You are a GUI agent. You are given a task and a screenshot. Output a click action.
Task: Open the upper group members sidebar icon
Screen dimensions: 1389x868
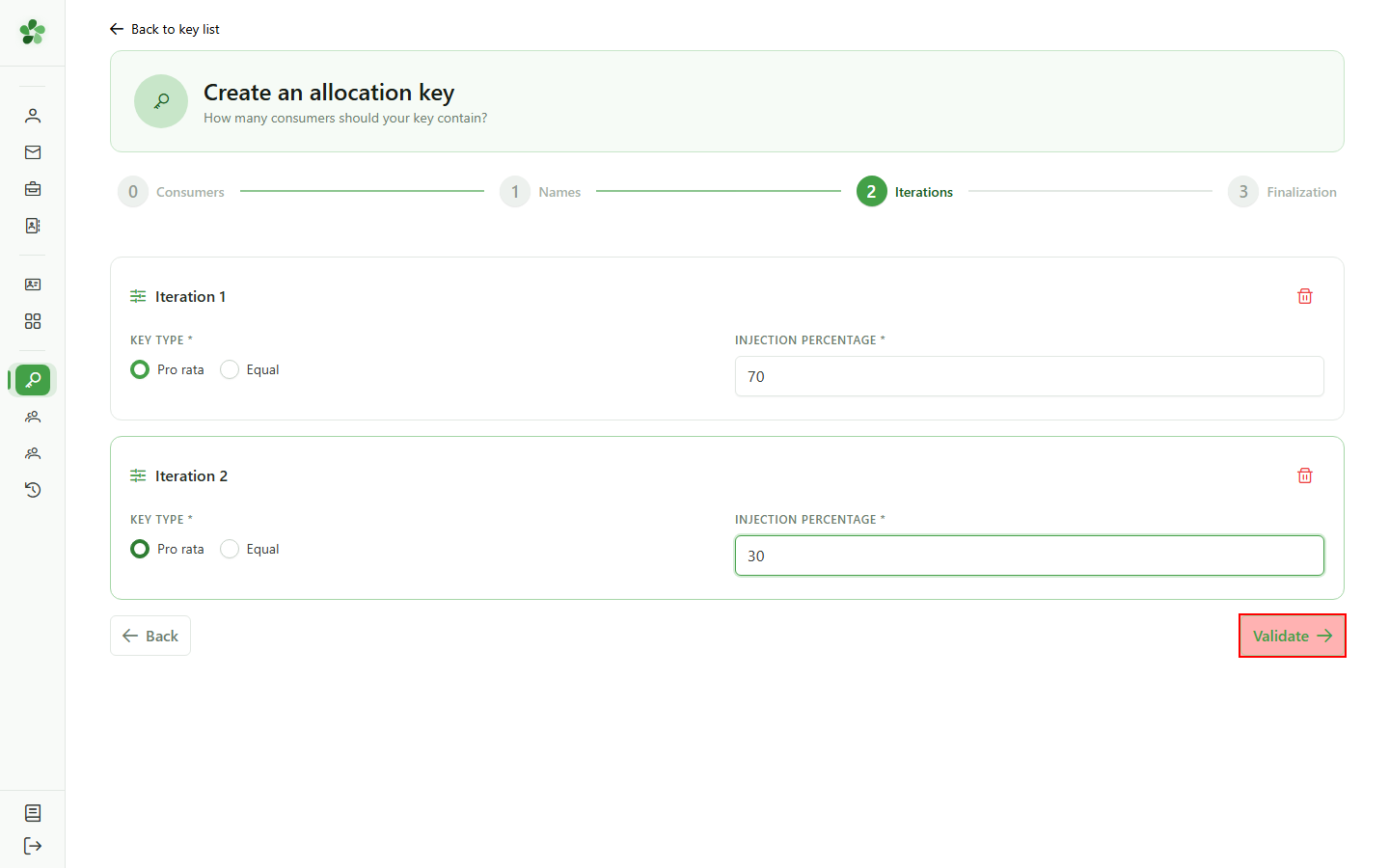(x=33, y=417)
